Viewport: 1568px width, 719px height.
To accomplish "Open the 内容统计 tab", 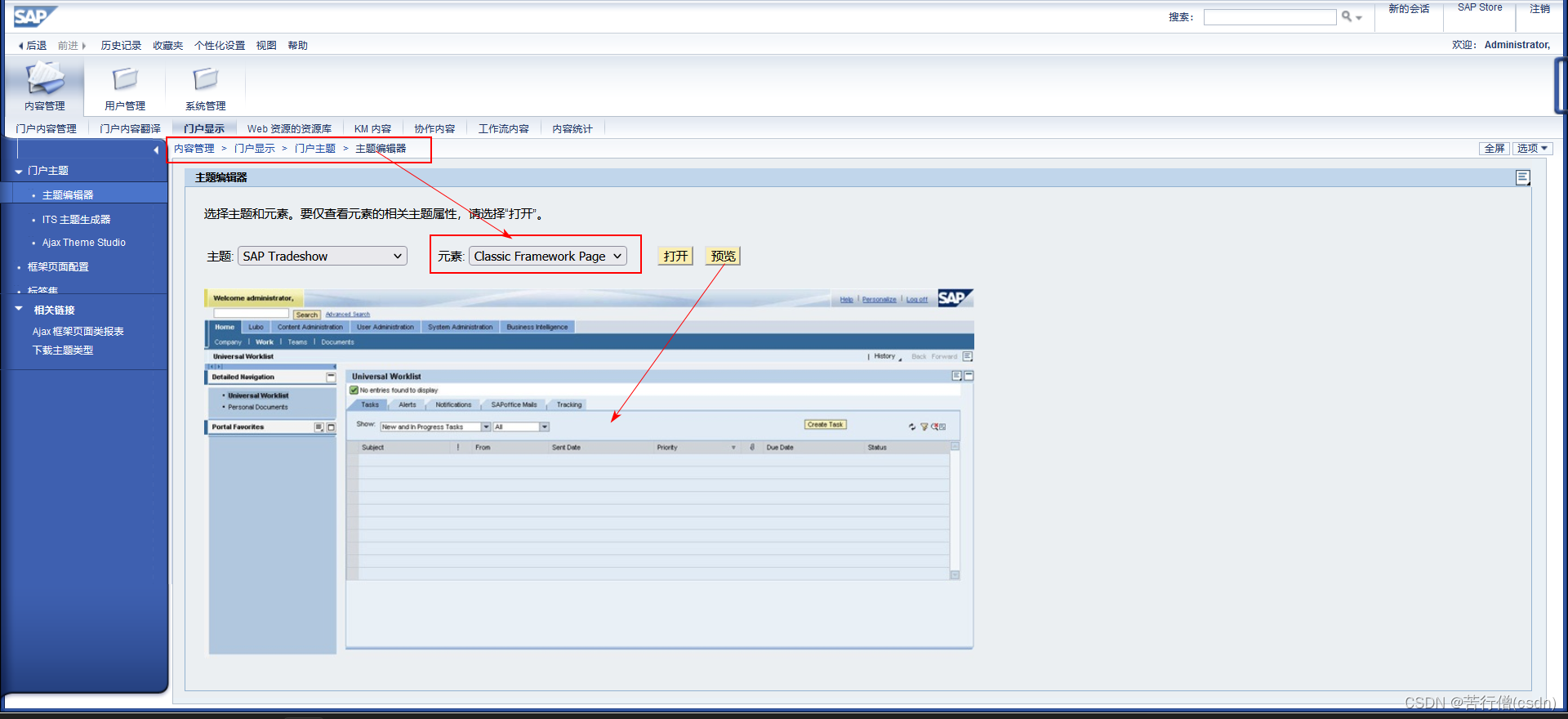I will (x=572, y=129).
